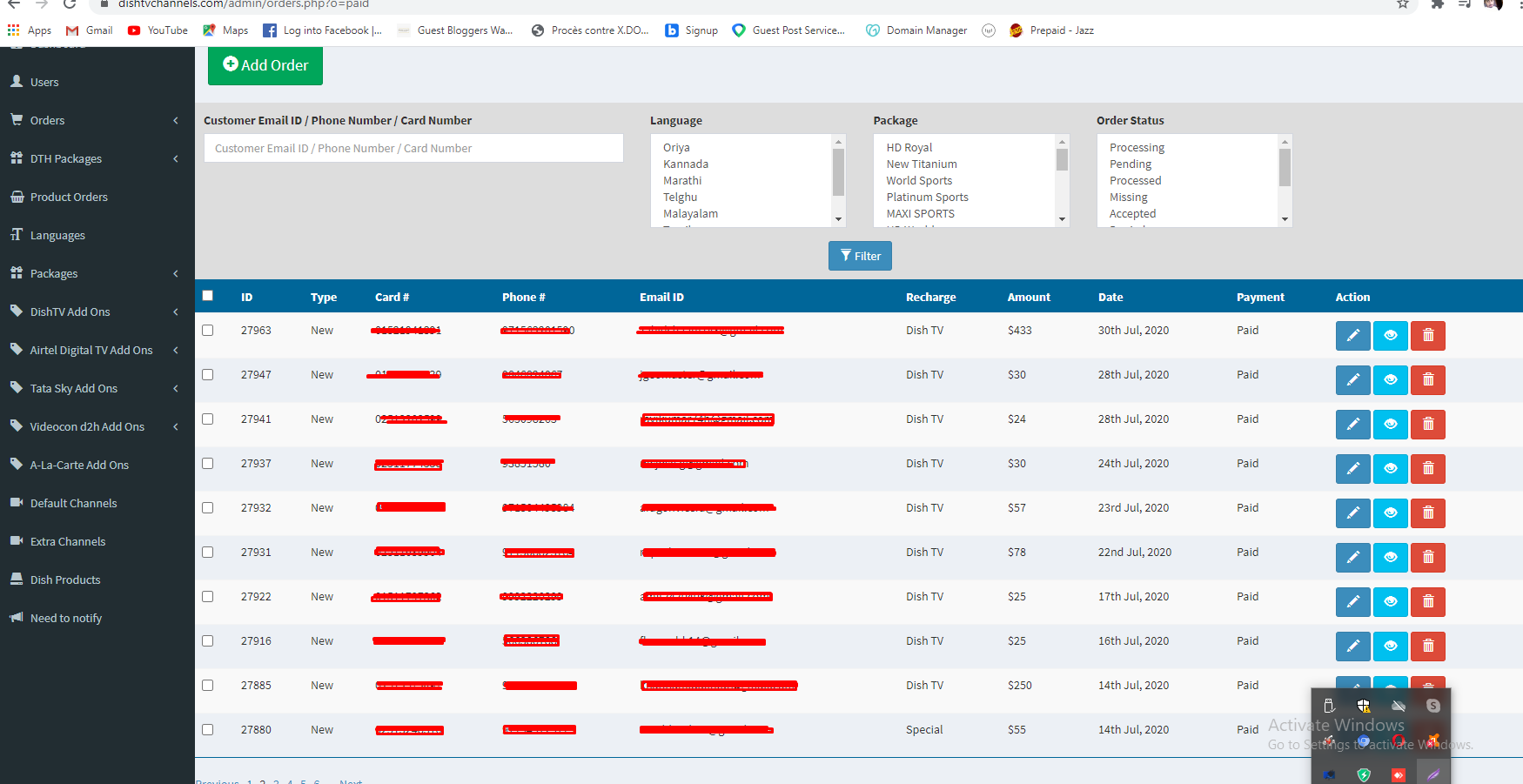1523x784 pixels.
Task: View order 27932 details eye icon
Action: [1390, 513]
